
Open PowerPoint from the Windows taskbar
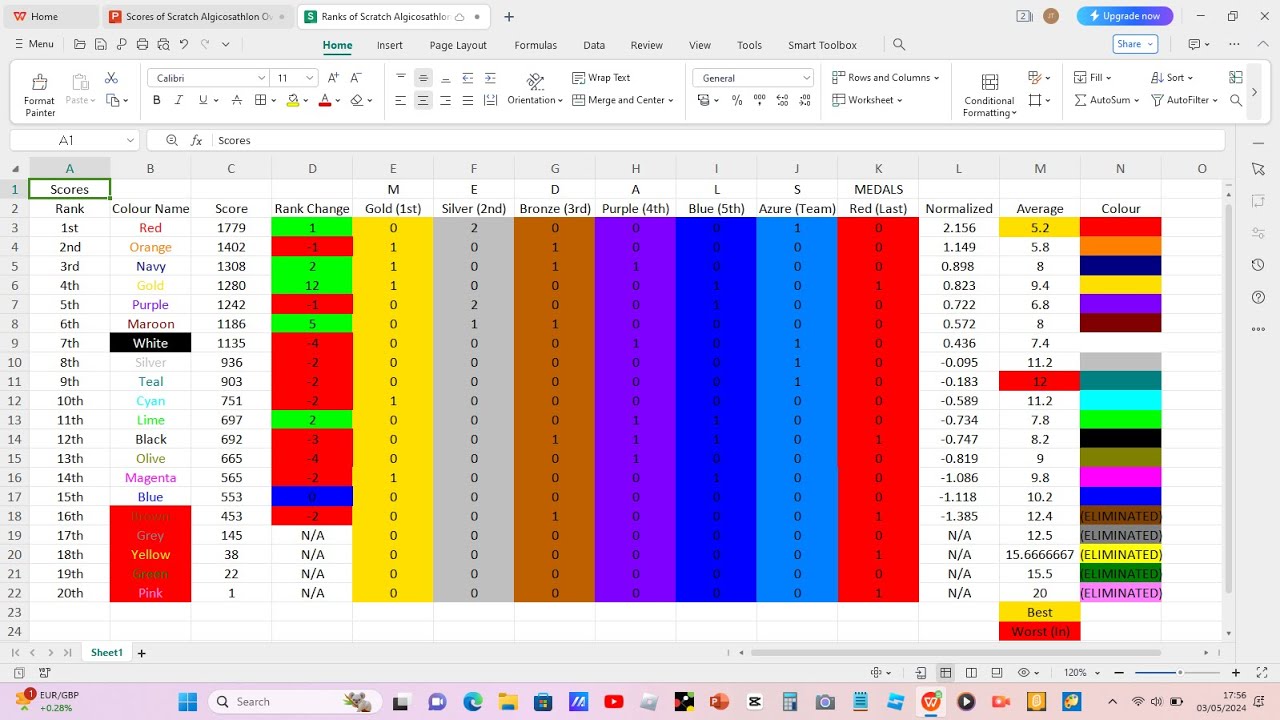[719, 702]
